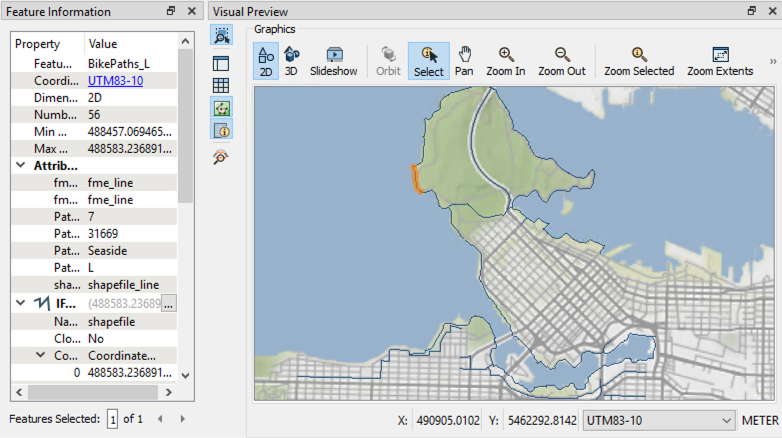This screenshot has height=438, width=782.
Task: Click the Zoom In tool
Action: coord(506,61)
